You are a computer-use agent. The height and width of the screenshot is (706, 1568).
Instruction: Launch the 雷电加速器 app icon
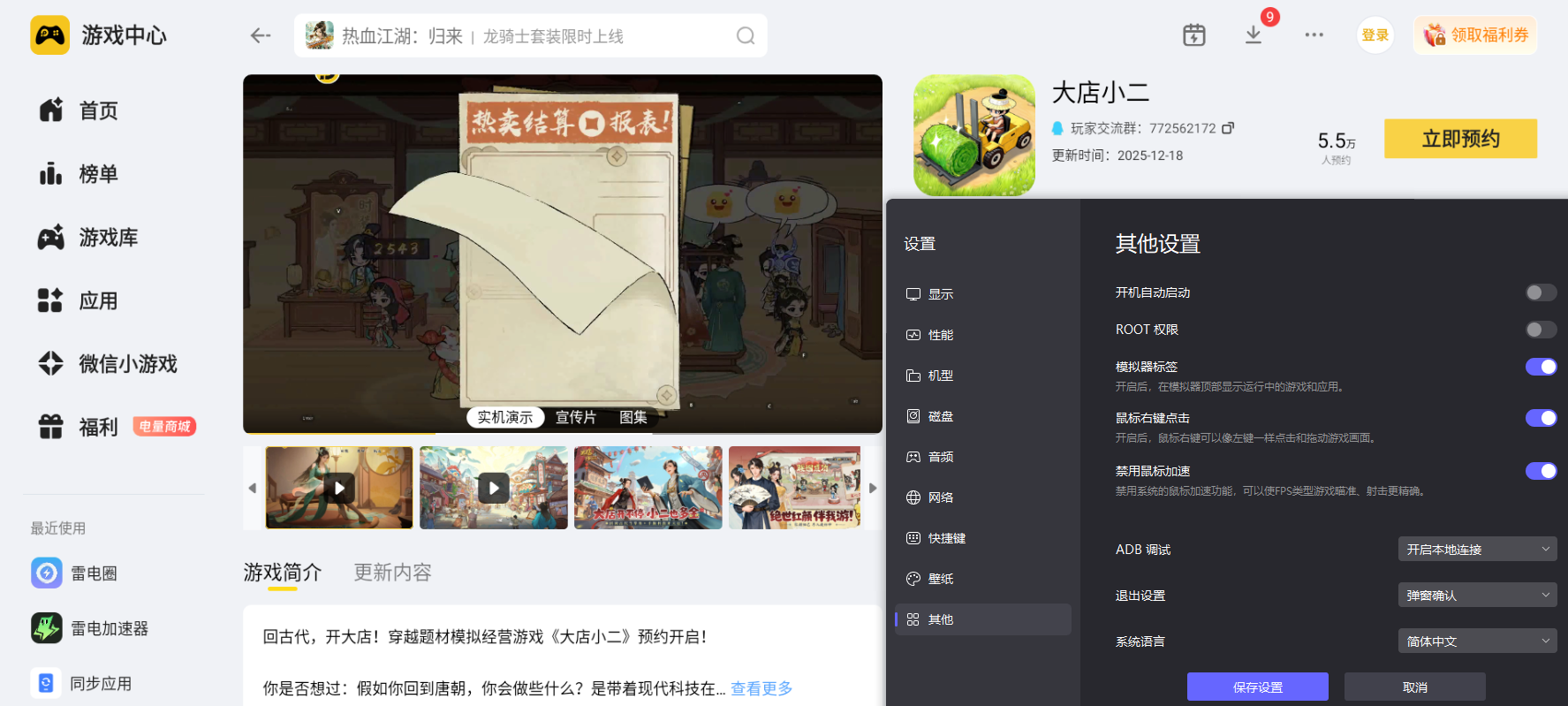(47, 628)
